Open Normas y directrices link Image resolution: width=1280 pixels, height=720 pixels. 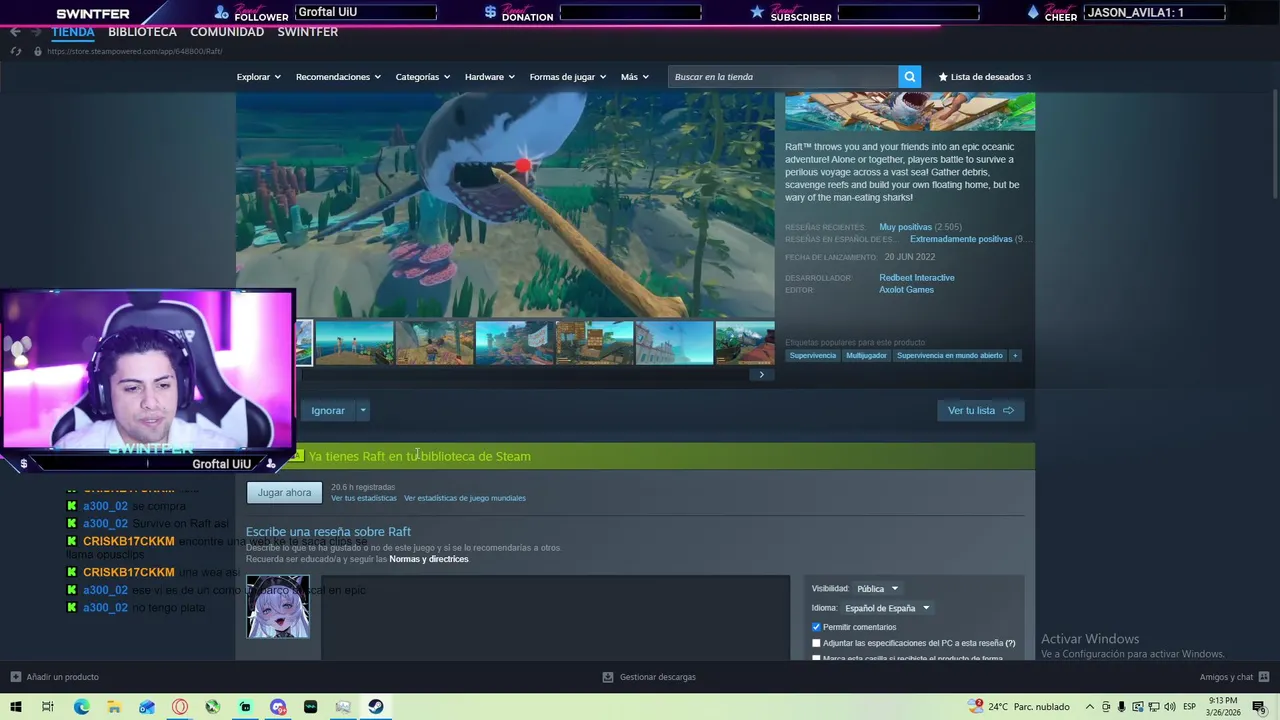[x=428, y=559]
